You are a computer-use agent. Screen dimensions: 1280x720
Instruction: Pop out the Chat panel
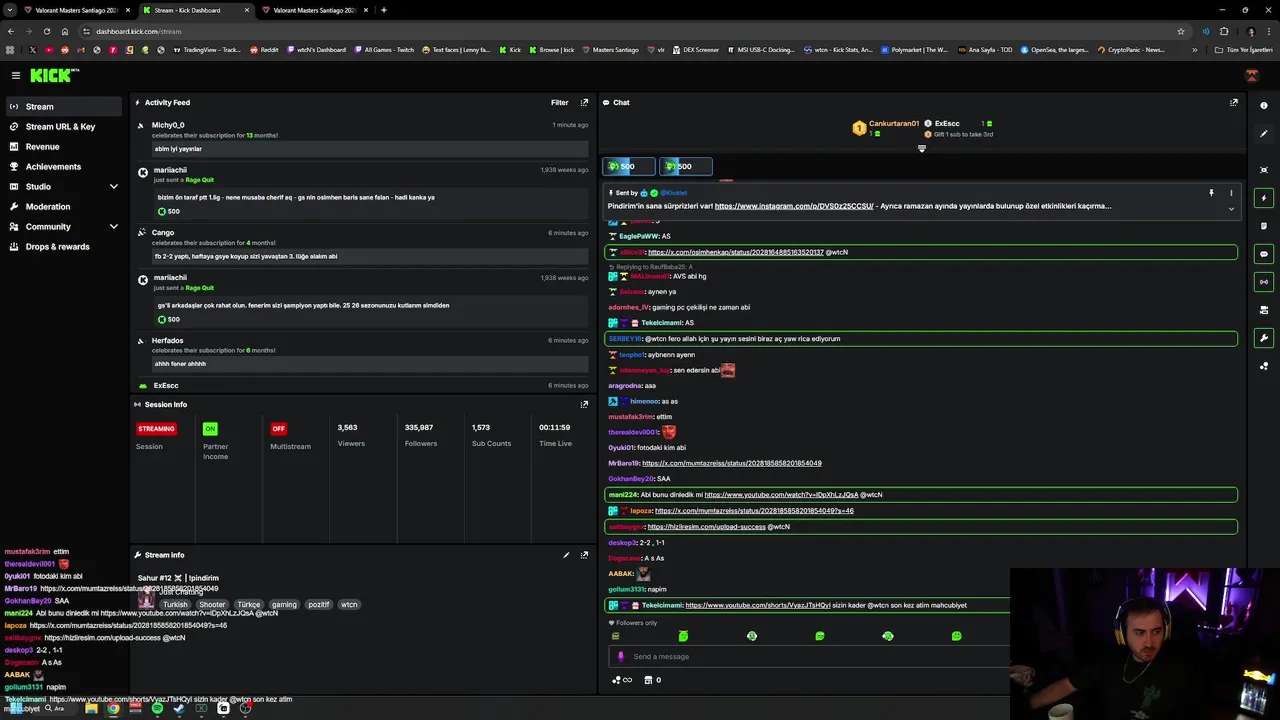tap(1234, 102)
